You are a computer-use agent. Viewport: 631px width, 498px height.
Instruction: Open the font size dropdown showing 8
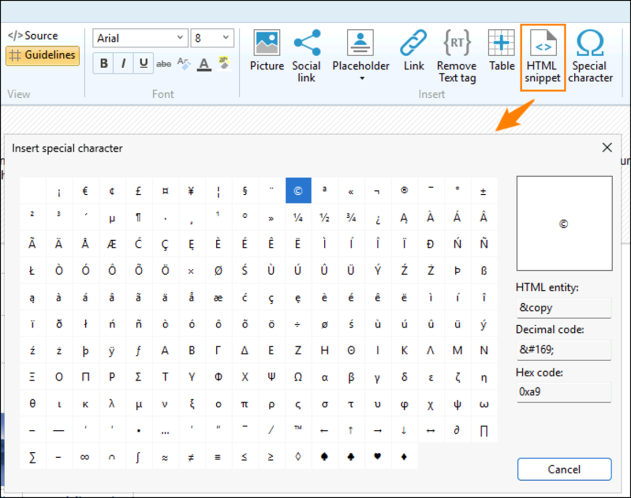[x=212, y=38]
